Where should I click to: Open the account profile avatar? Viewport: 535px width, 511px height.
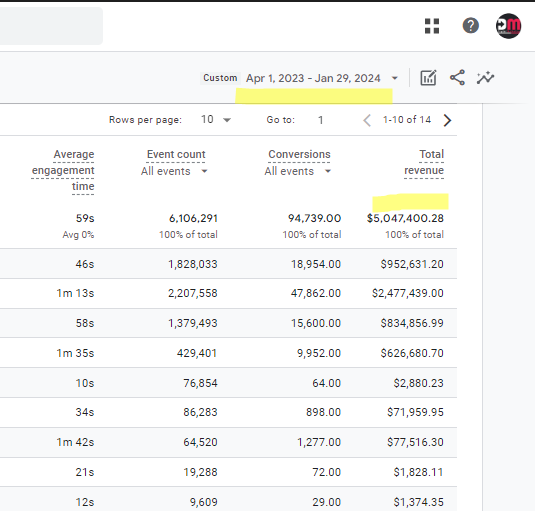508,26
